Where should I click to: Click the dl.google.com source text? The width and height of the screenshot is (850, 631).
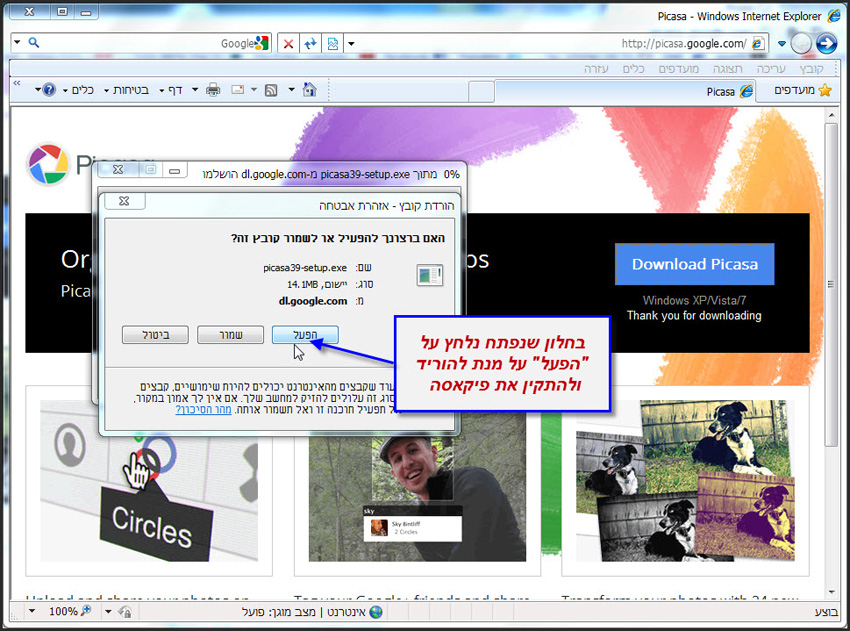313,301
